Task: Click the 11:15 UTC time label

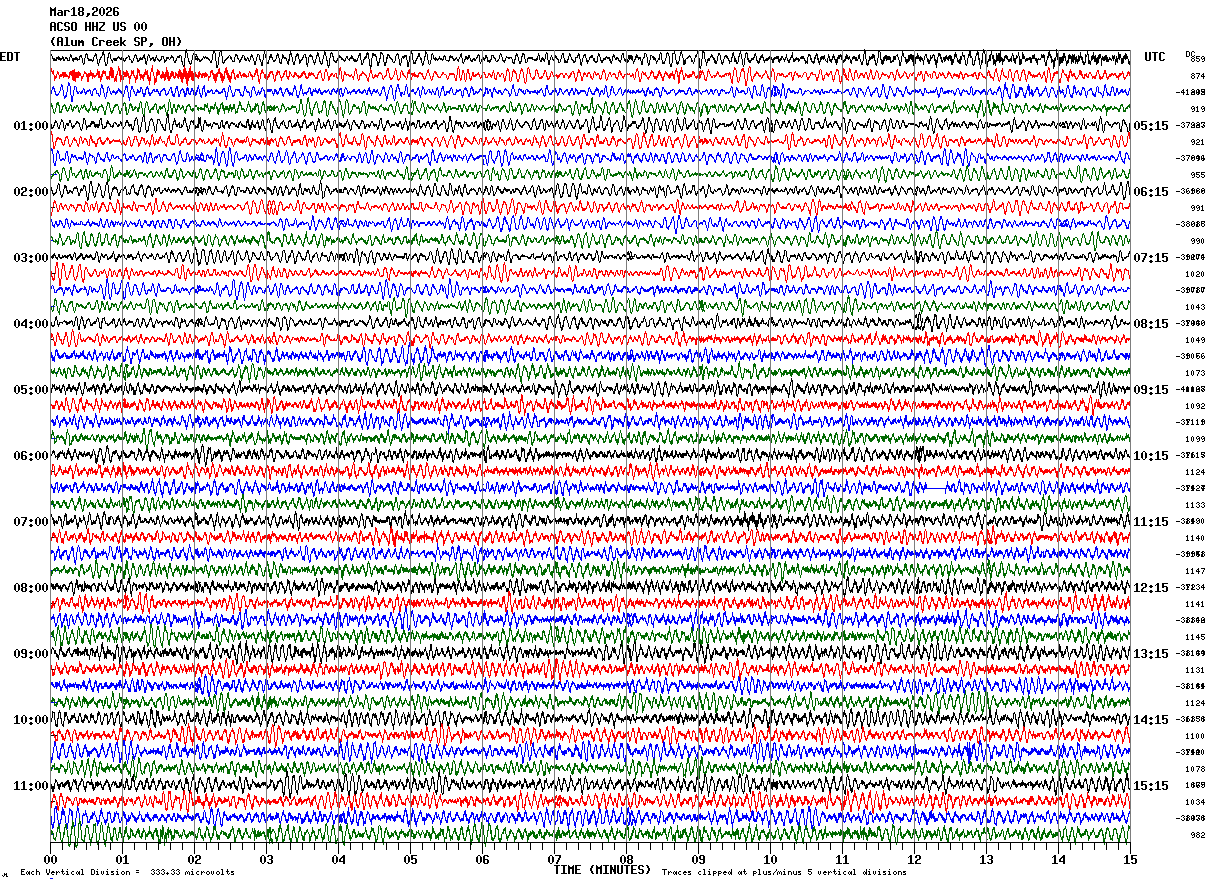Action: [x=1151, y=522]
